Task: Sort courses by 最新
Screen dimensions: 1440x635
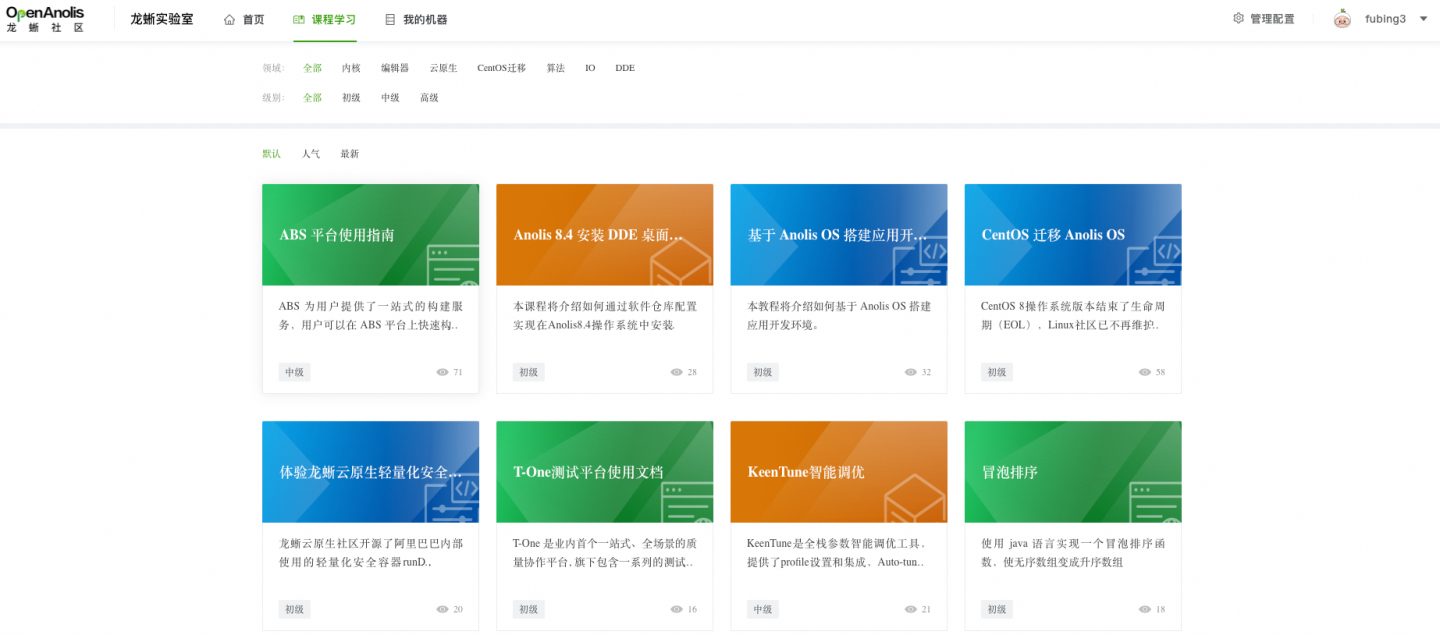Action: click(x=349, y=154)
